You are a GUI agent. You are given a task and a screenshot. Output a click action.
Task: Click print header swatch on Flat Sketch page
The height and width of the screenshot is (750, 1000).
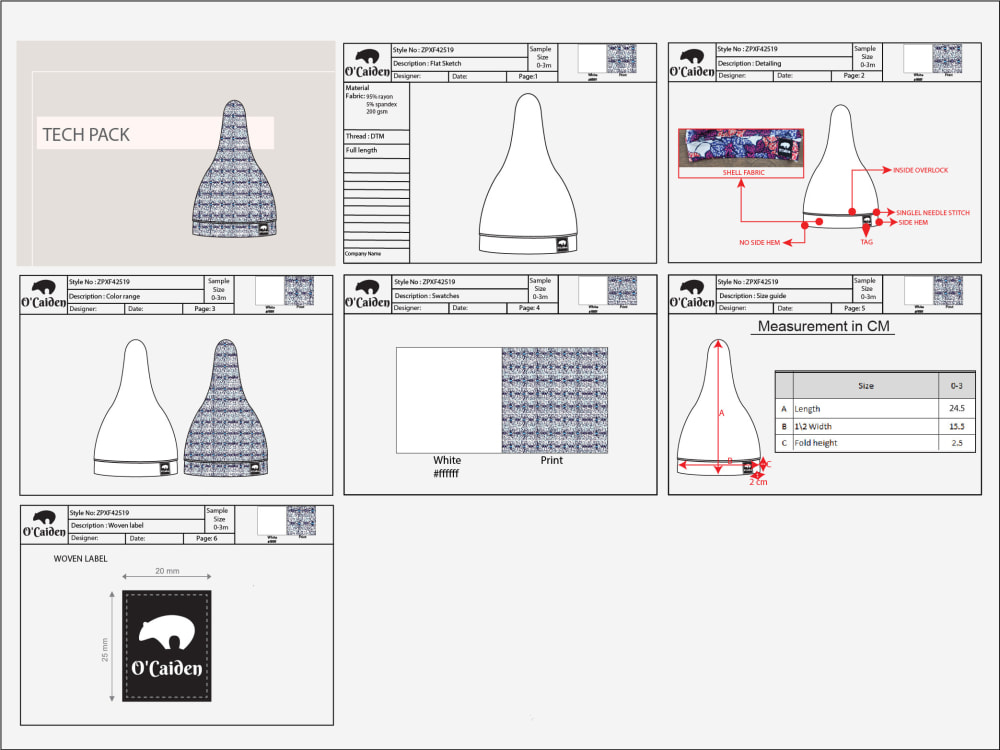point(622,59)
